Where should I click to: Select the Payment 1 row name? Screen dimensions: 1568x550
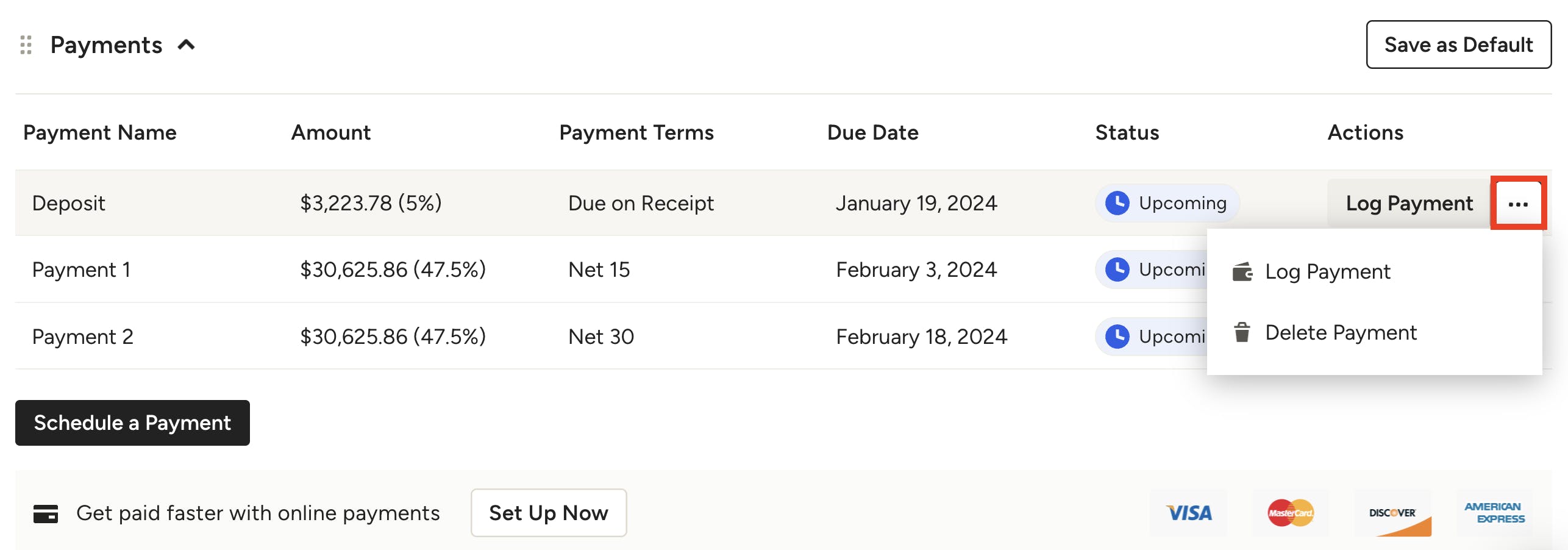(81, 270)
